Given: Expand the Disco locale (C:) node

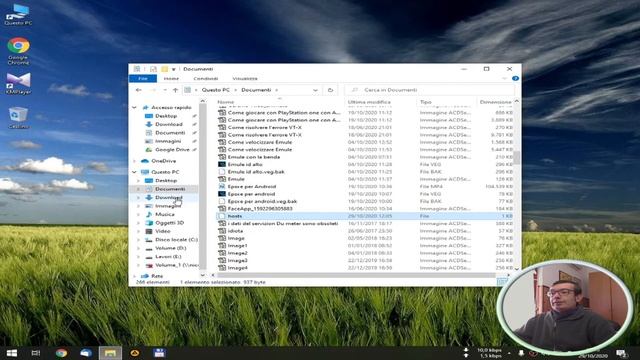Looking at the screenshot, I should pos(138,240).
